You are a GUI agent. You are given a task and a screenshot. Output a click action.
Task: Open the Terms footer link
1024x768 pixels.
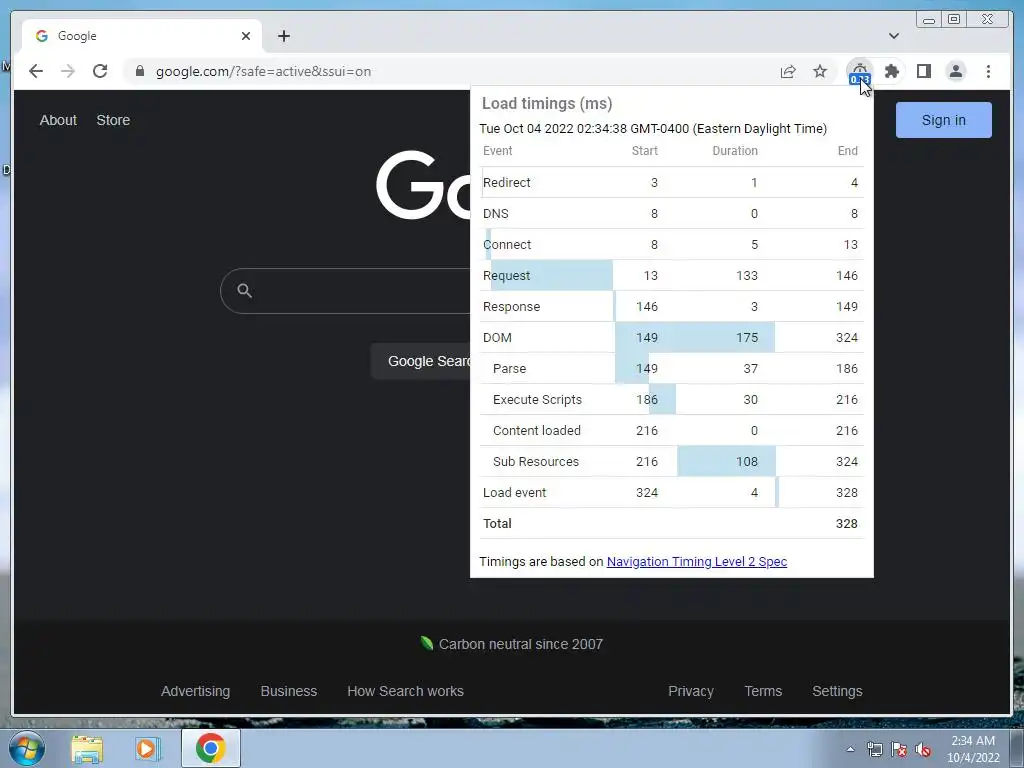point(763,691)
